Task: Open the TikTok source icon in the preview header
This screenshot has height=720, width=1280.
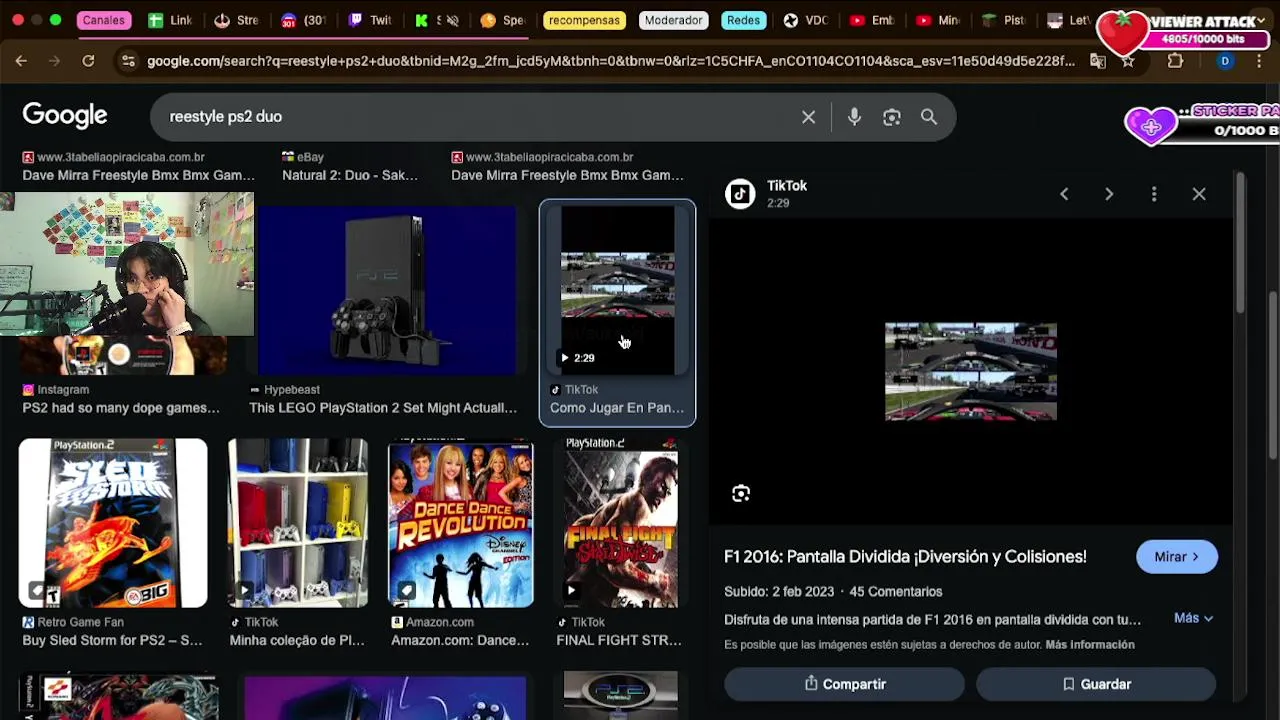Action: [x=740, y=194]
